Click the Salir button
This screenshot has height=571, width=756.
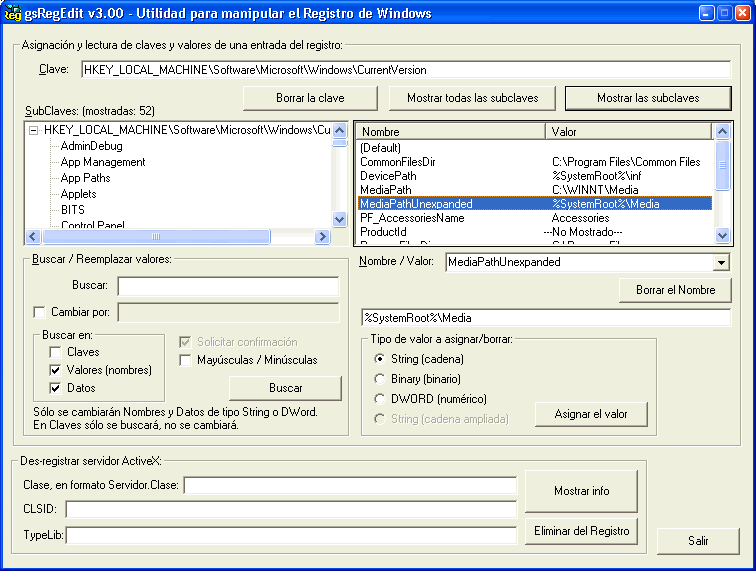click(698, 541)
